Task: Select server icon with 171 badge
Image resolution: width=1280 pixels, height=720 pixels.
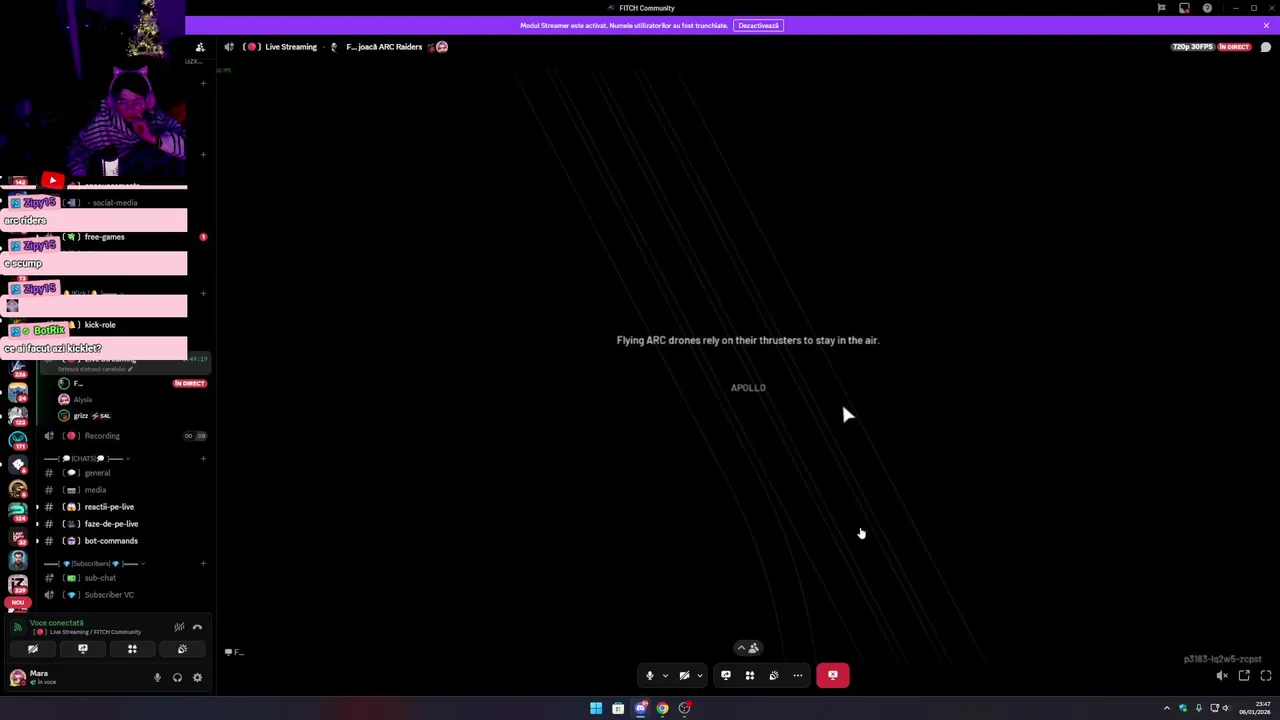Action: point(18,440)
